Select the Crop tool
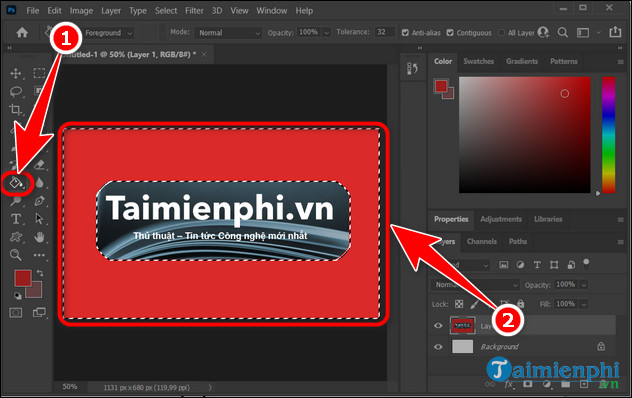Screen dimensions: 632x398 [16, 109]
